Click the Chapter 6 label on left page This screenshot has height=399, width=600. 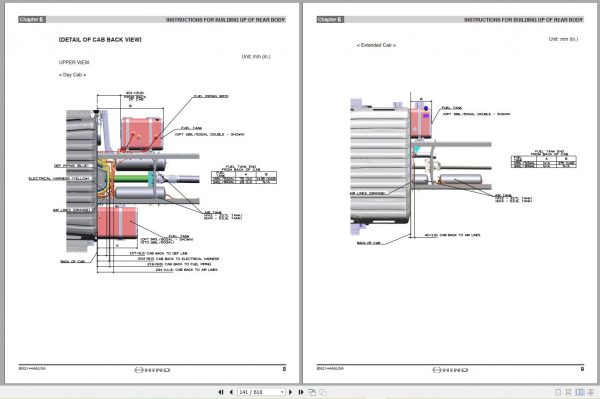click(32, 20)
